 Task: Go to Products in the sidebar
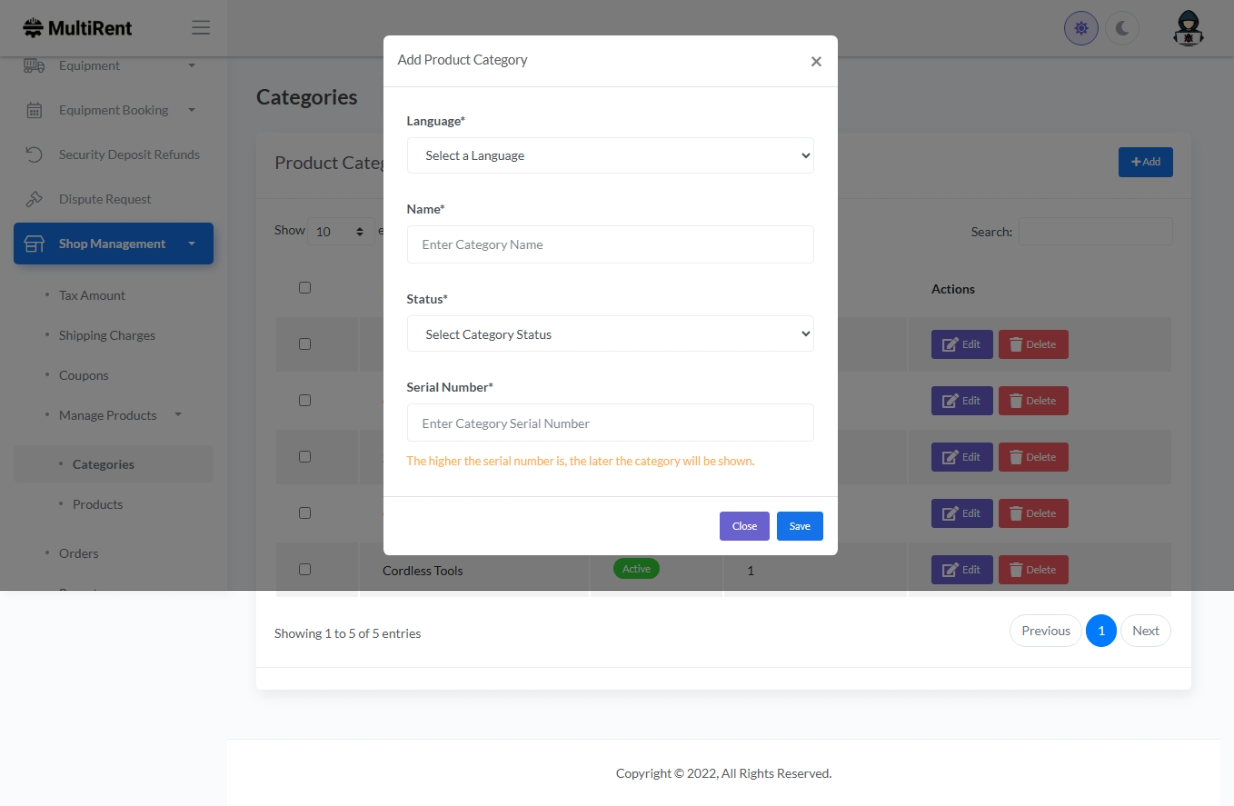(98, 504)
